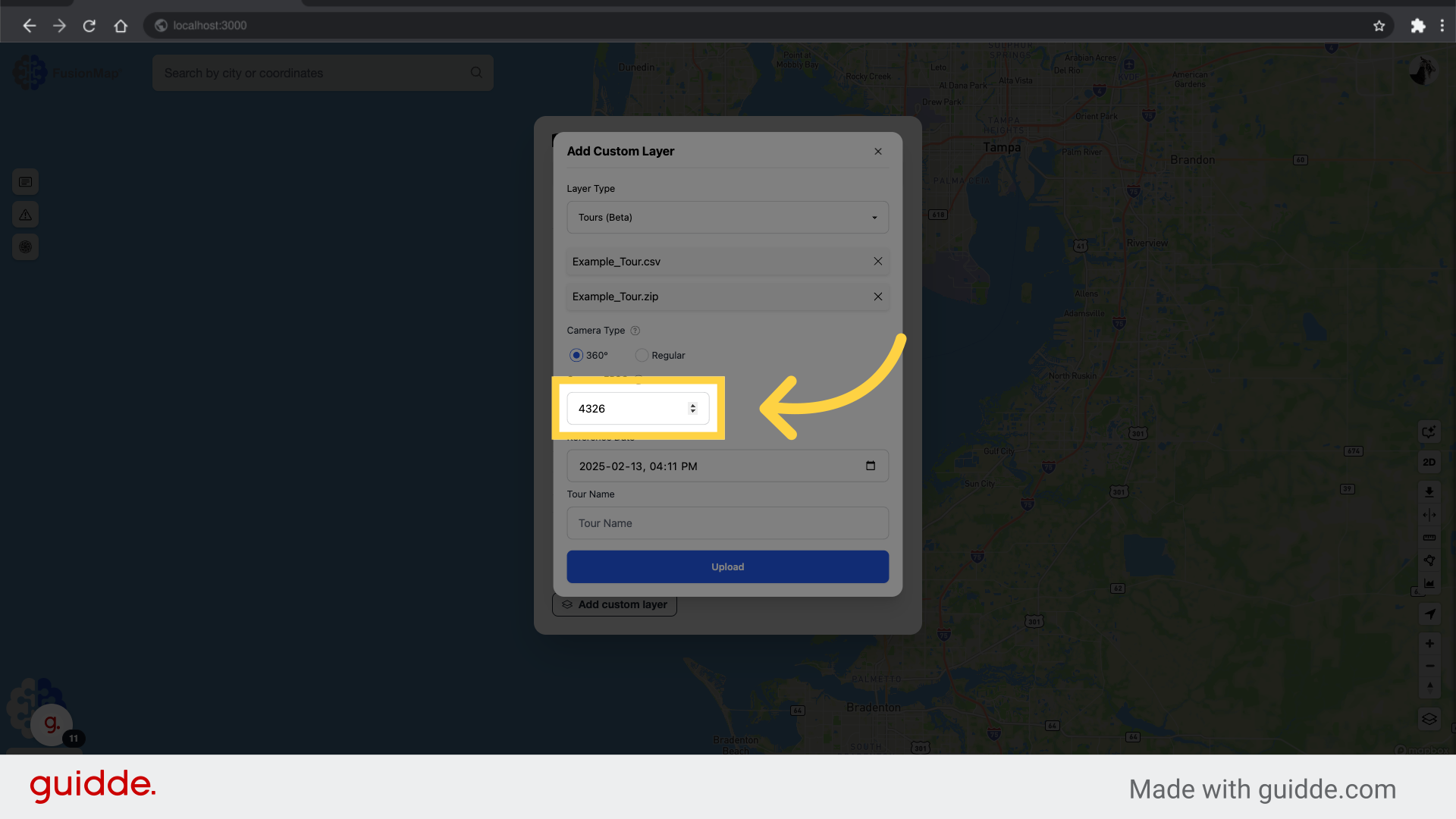Remove the Example_Tour.csv file
This screenshot has height=819, width=1456.
pos(877,261)
